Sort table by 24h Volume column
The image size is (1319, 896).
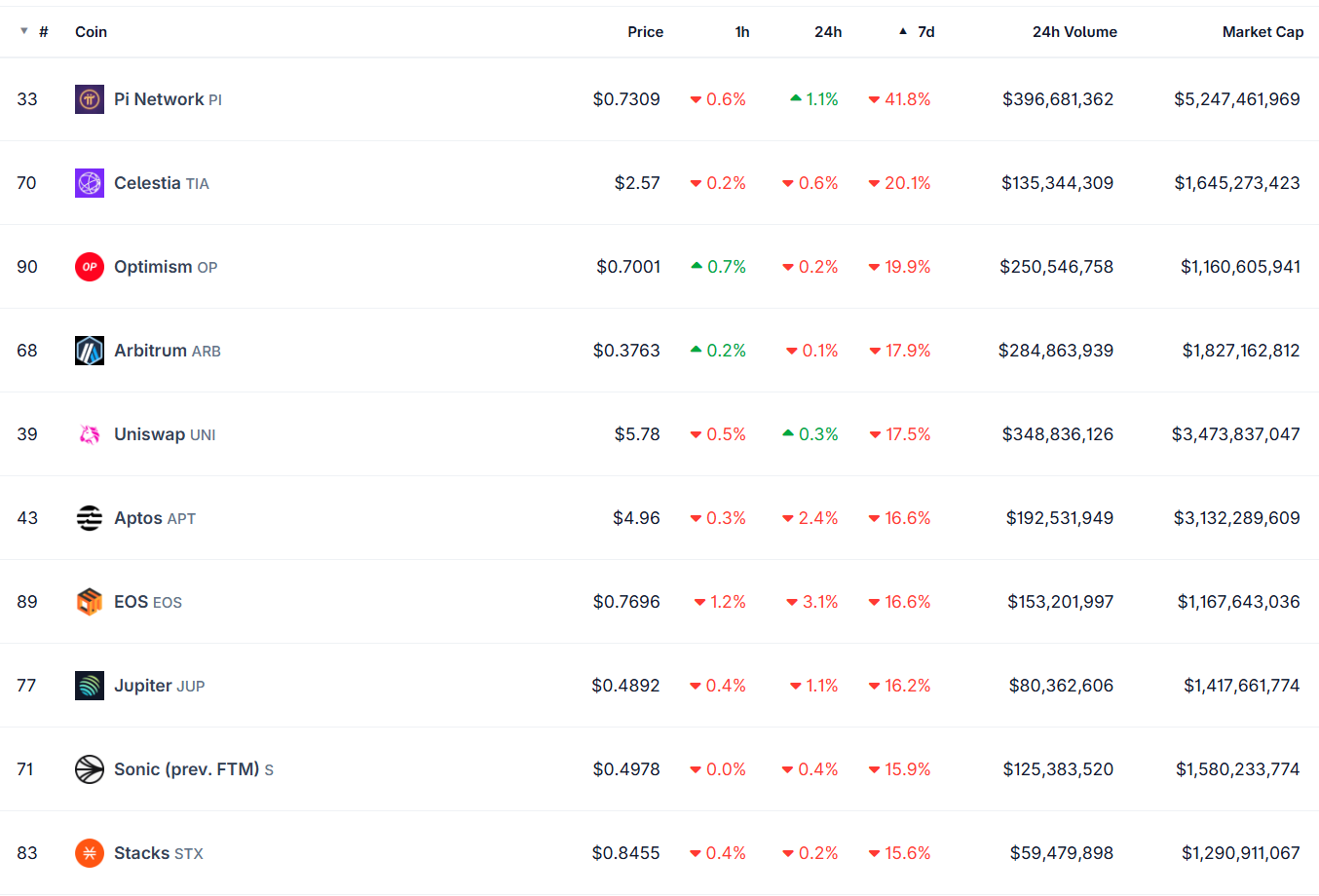tap(1074, 32)
